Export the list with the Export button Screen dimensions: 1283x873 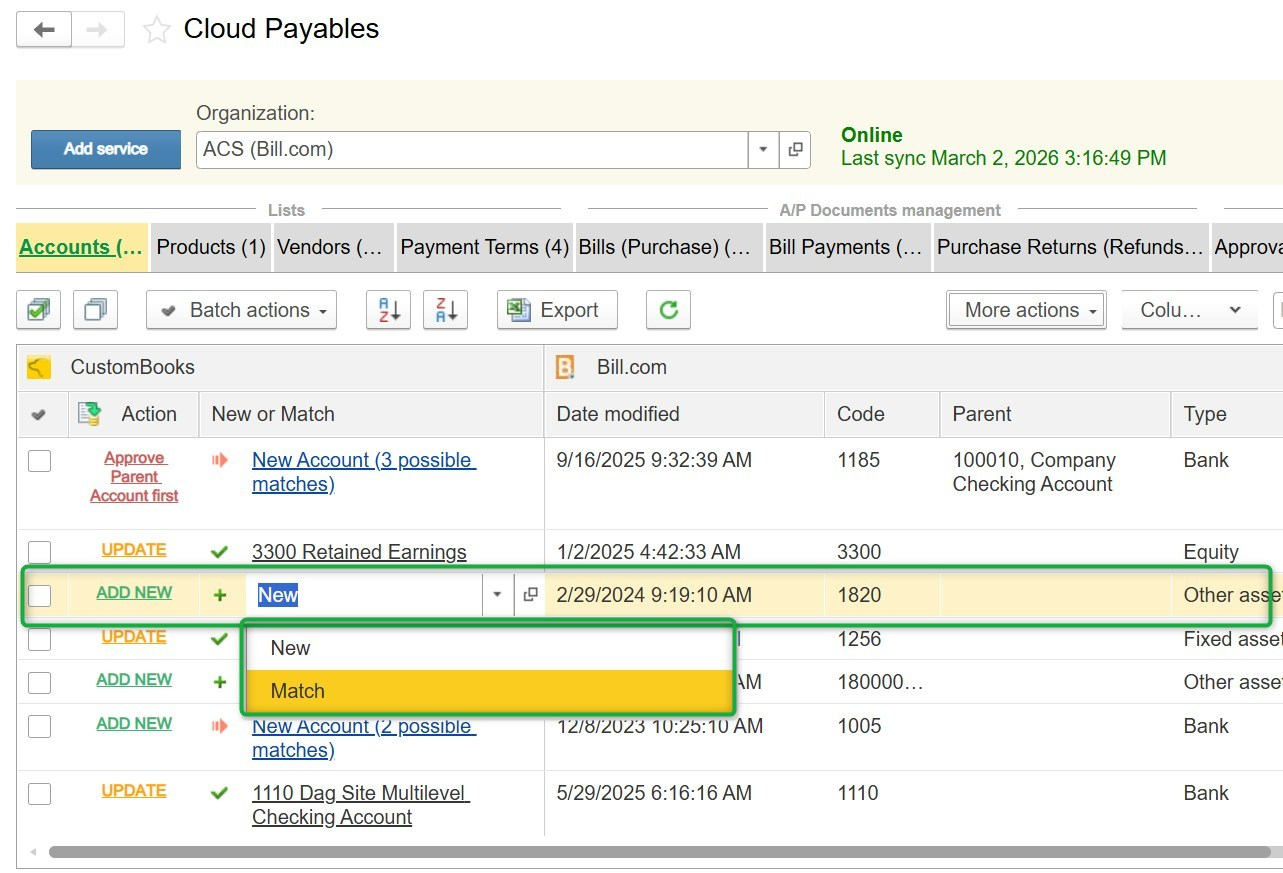pyautogui.click(x=557, y=310)
